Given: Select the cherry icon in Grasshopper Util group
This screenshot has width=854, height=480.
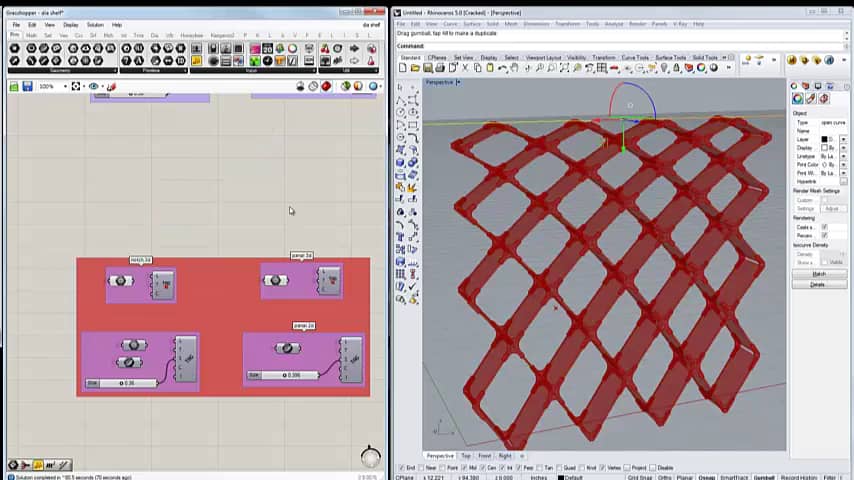Looking at the screenshot, I should (x=325, y=49).
